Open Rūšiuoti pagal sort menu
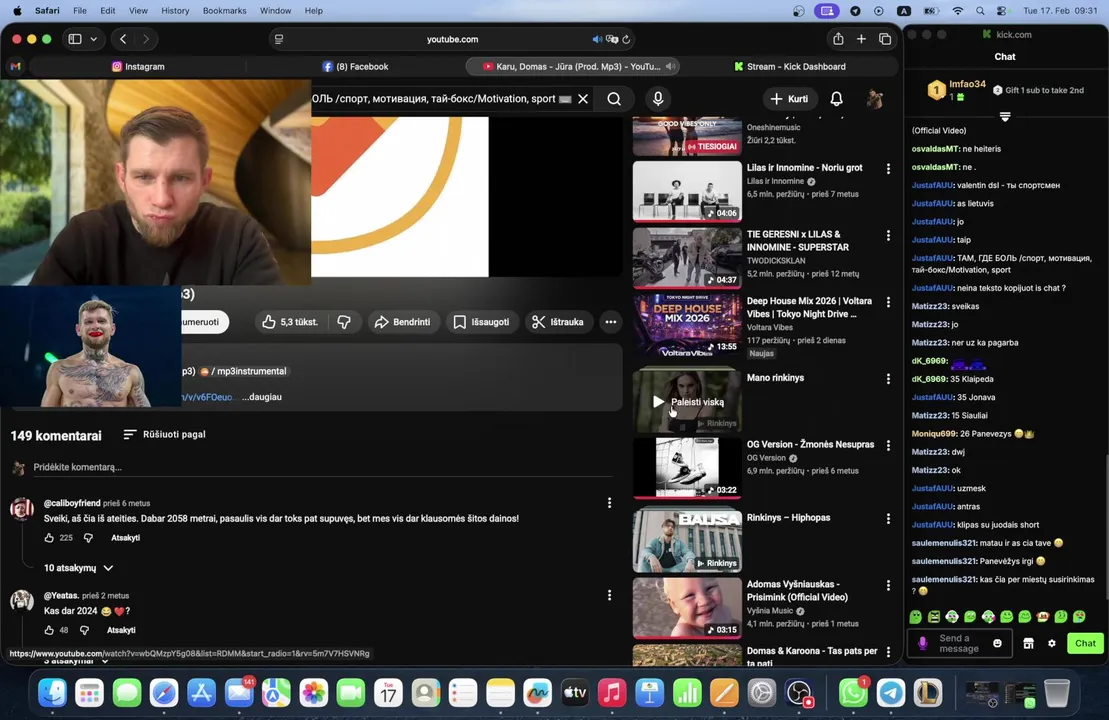 pos(165,434)
